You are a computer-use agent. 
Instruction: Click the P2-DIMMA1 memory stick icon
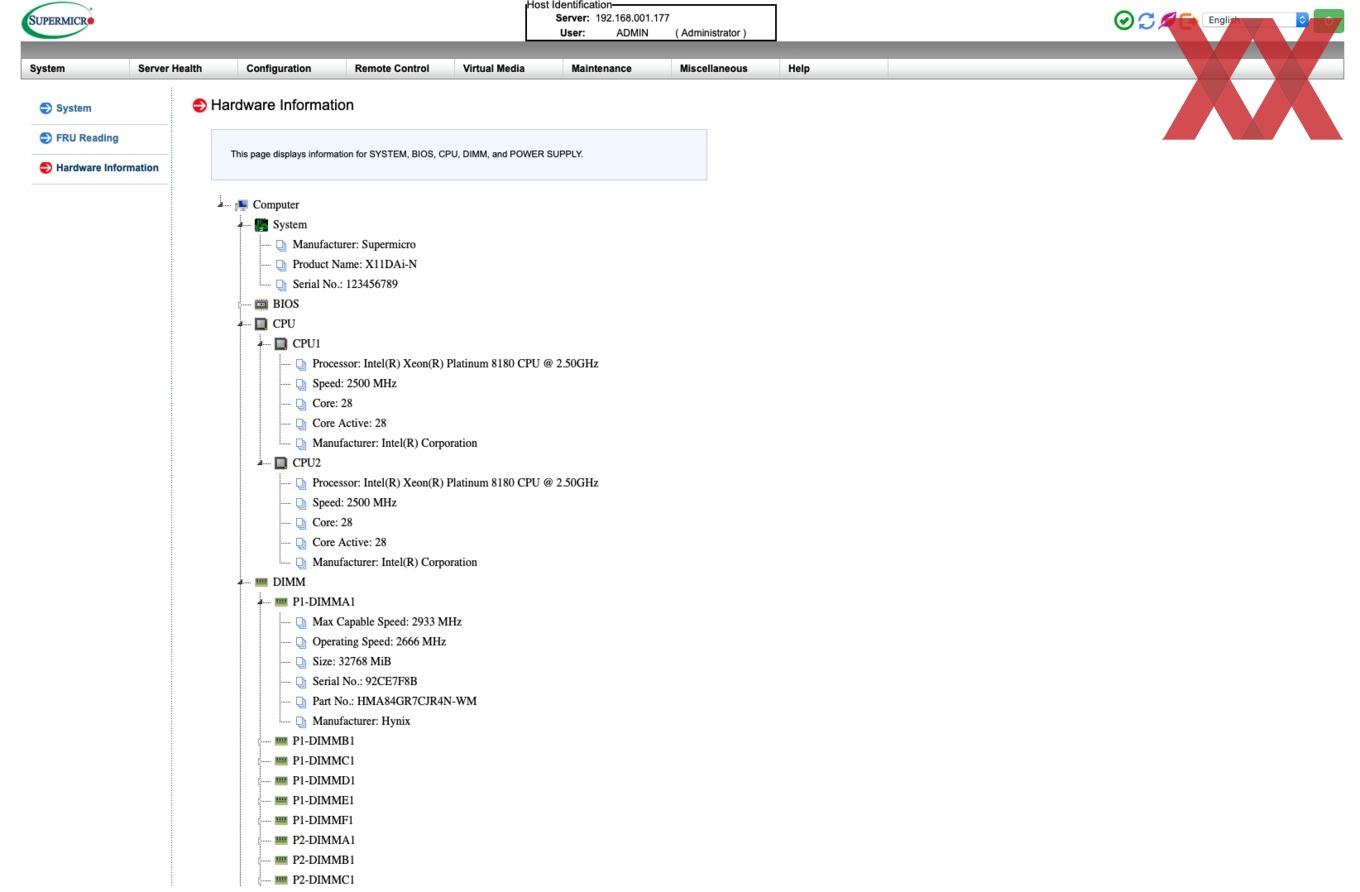[x=281, y=840]
